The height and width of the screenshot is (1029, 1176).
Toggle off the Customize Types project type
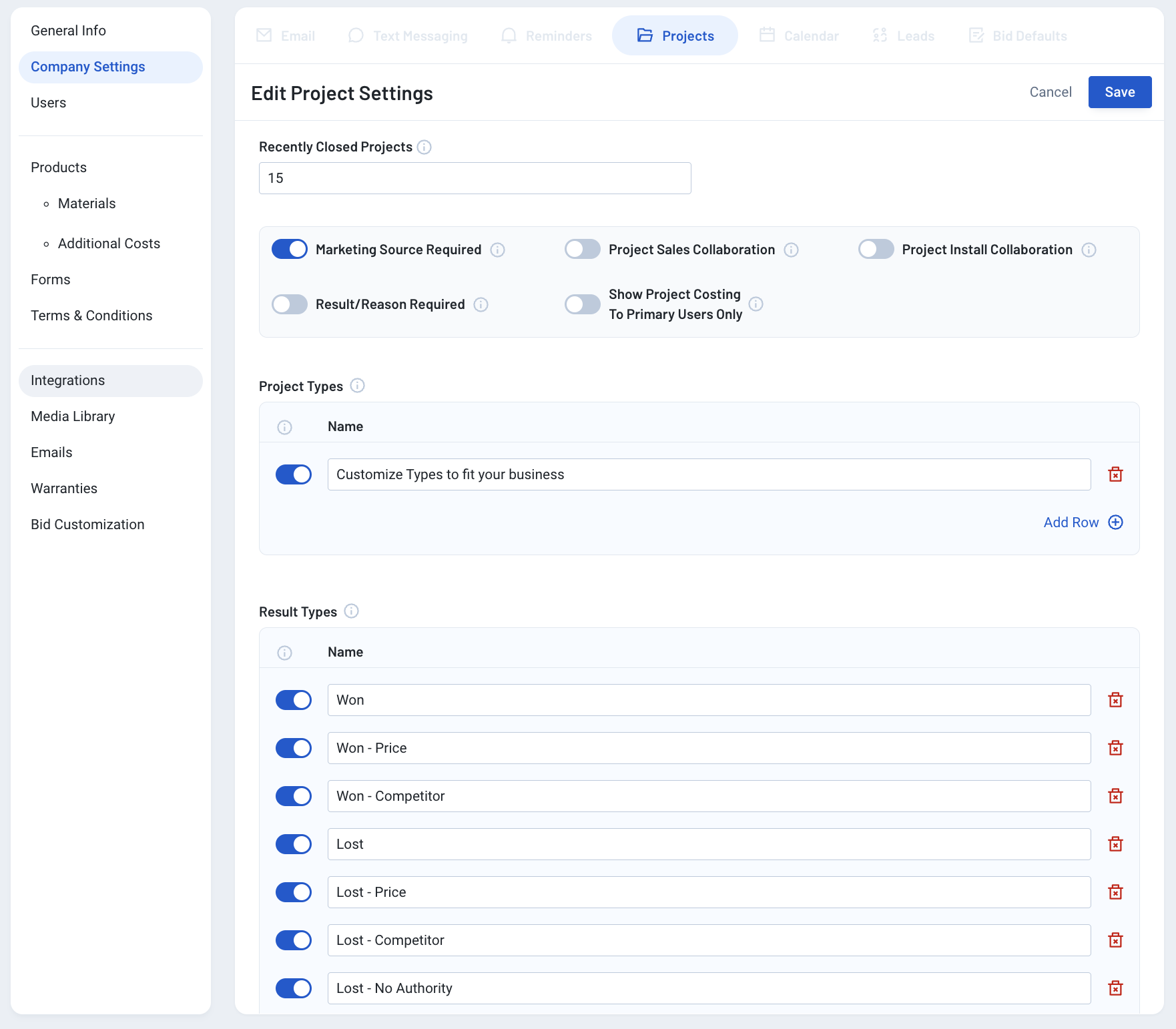294,474
